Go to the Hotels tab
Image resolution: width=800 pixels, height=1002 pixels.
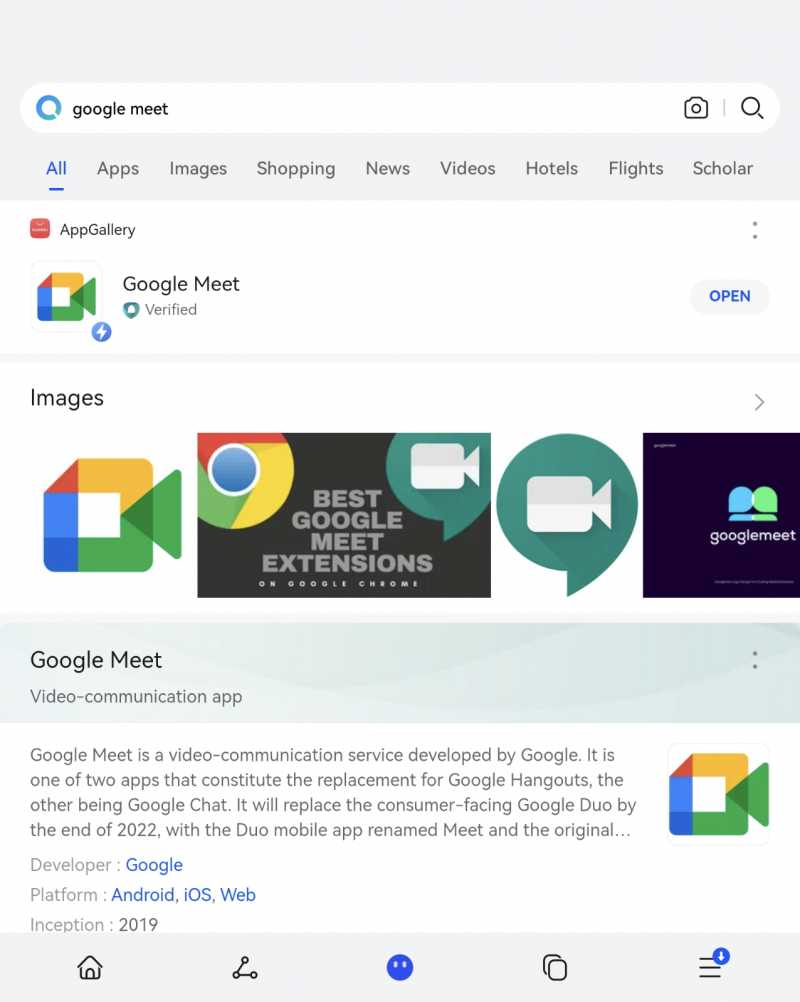coord(551,169)
